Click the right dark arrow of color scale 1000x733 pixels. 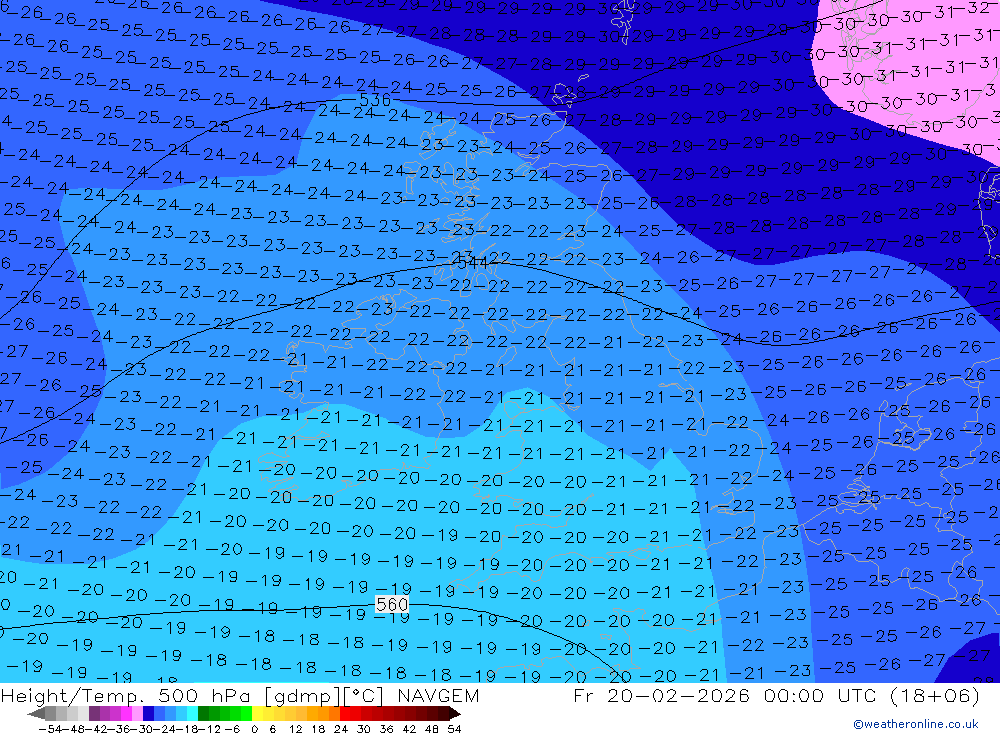tap(455, 713)
